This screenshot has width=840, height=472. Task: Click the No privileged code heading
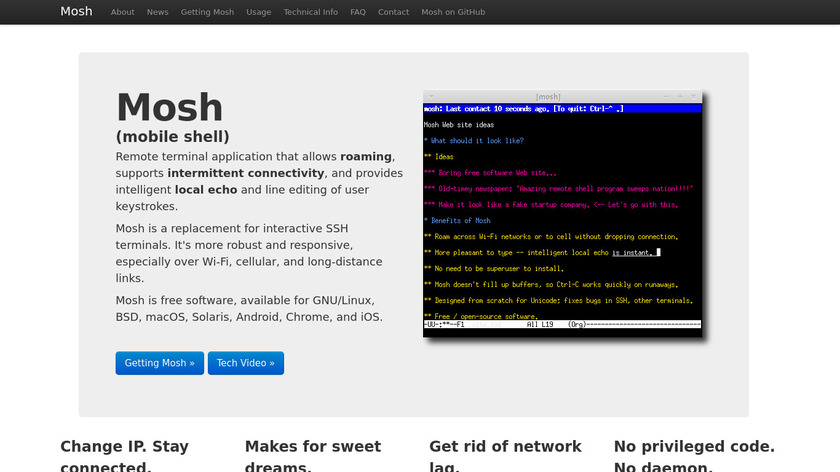tap(694, 455)
